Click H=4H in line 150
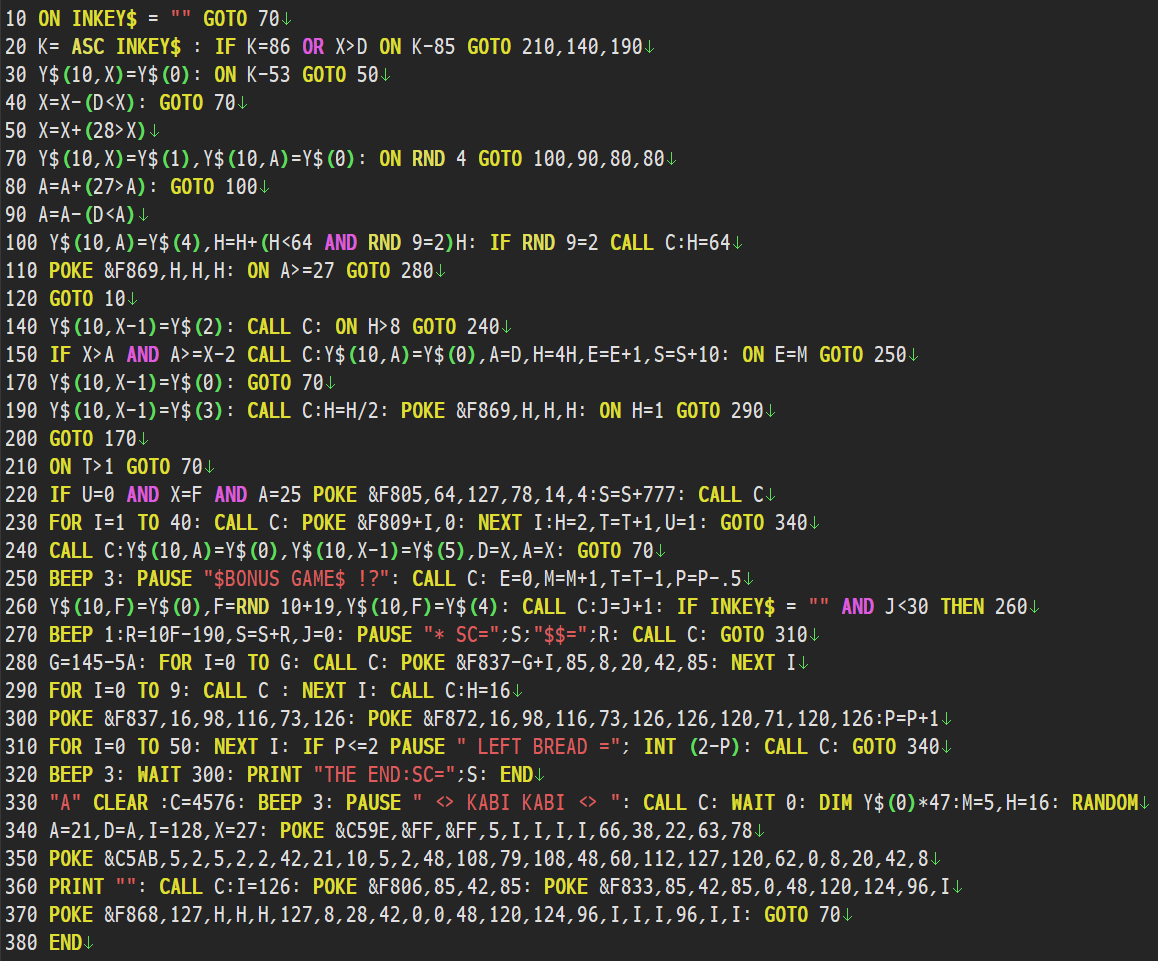 pos(555,355)
